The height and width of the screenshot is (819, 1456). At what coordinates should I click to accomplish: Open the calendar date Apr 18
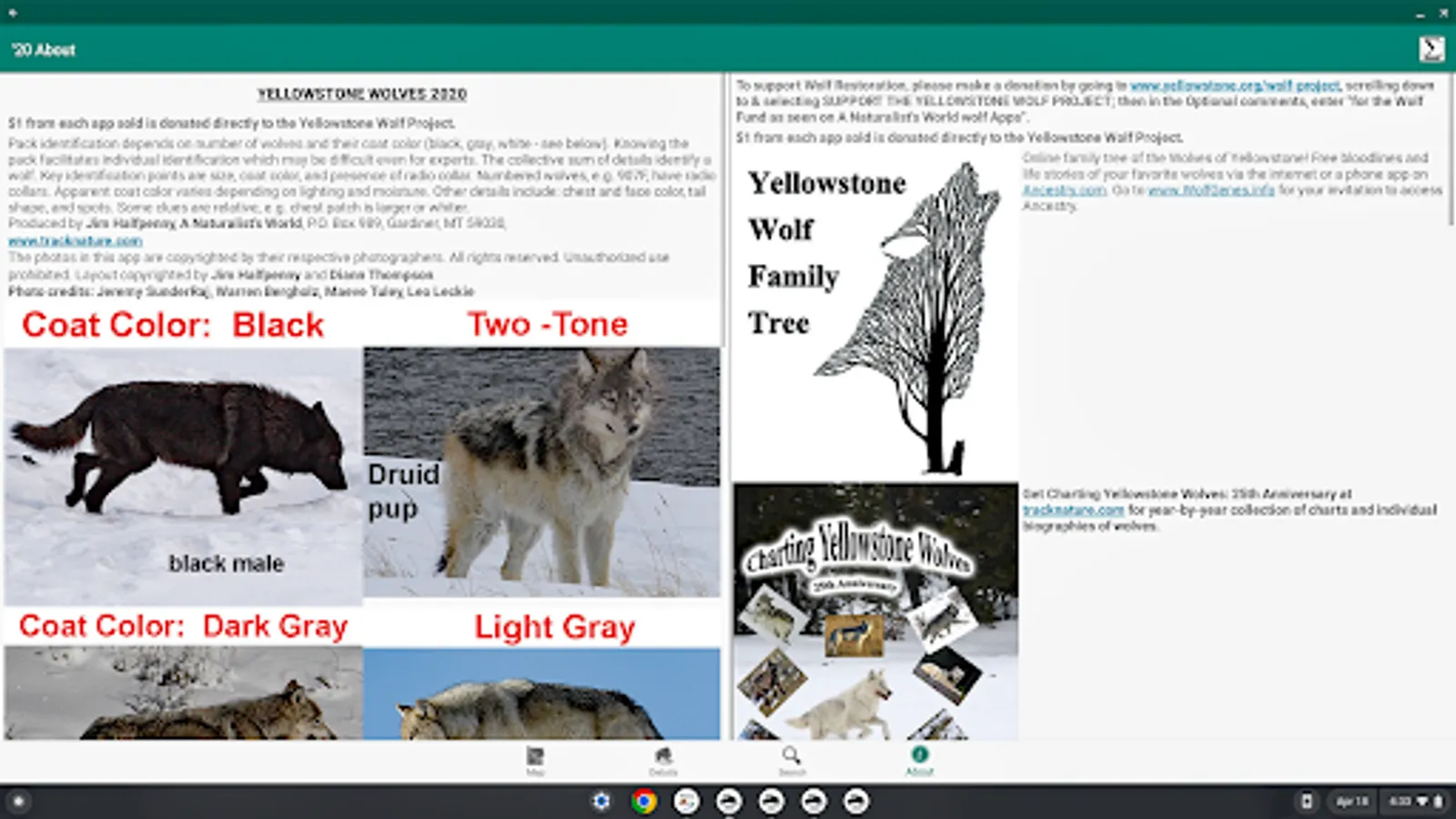point(1352,801)
